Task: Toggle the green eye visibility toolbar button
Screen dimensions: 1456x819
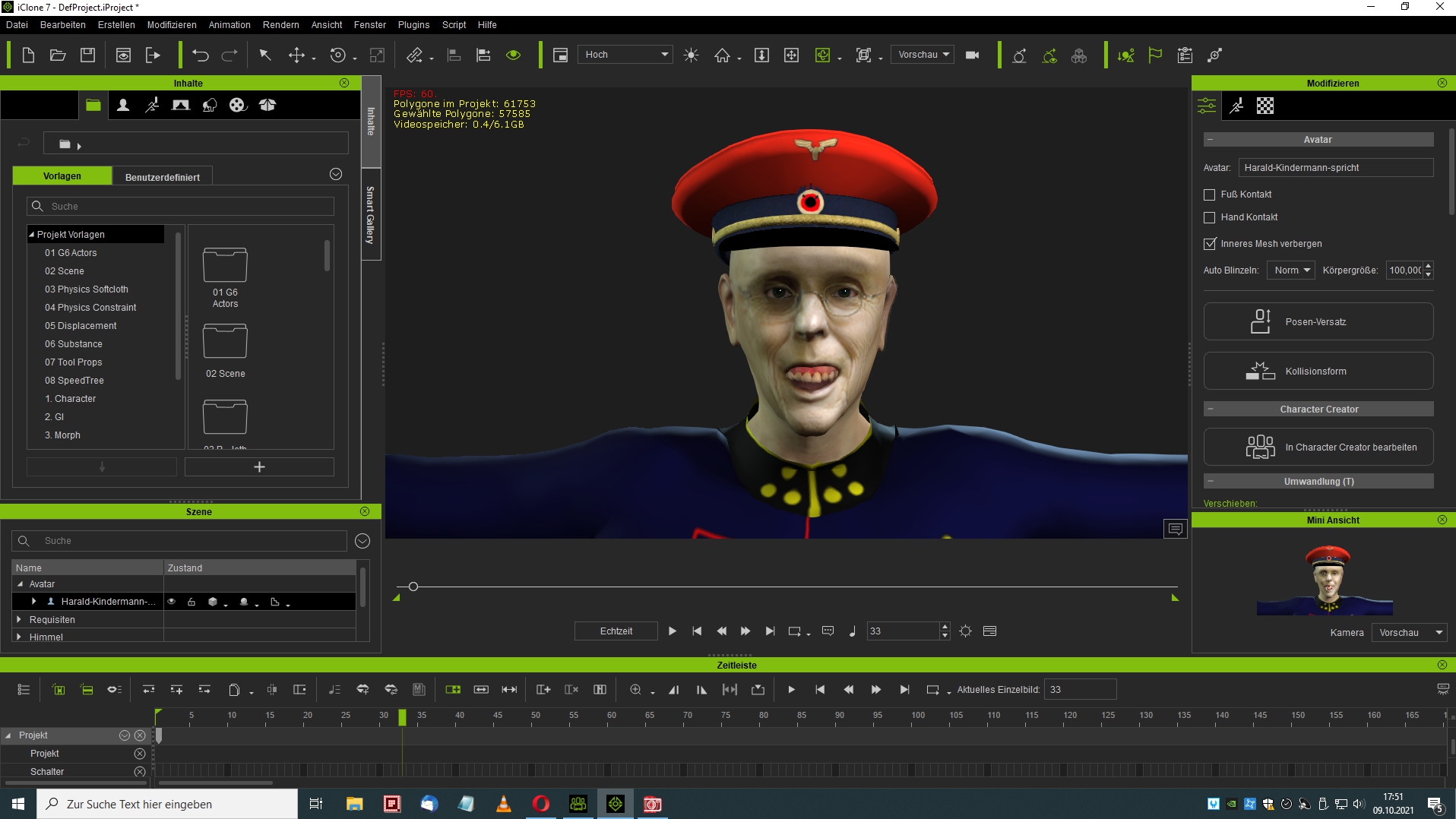Action: [x=514, y=55]
